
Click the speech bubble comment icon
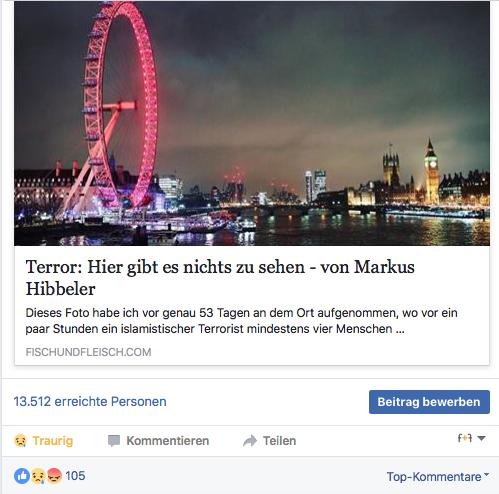[x=114, y=441]
